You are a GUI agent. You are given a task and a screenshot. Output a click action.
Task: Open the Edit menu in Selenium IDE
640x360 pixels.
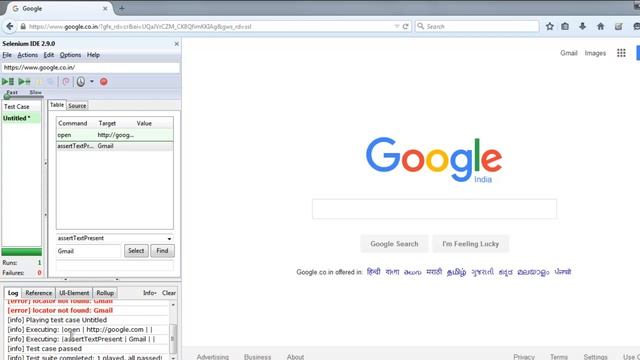point(49,55)
